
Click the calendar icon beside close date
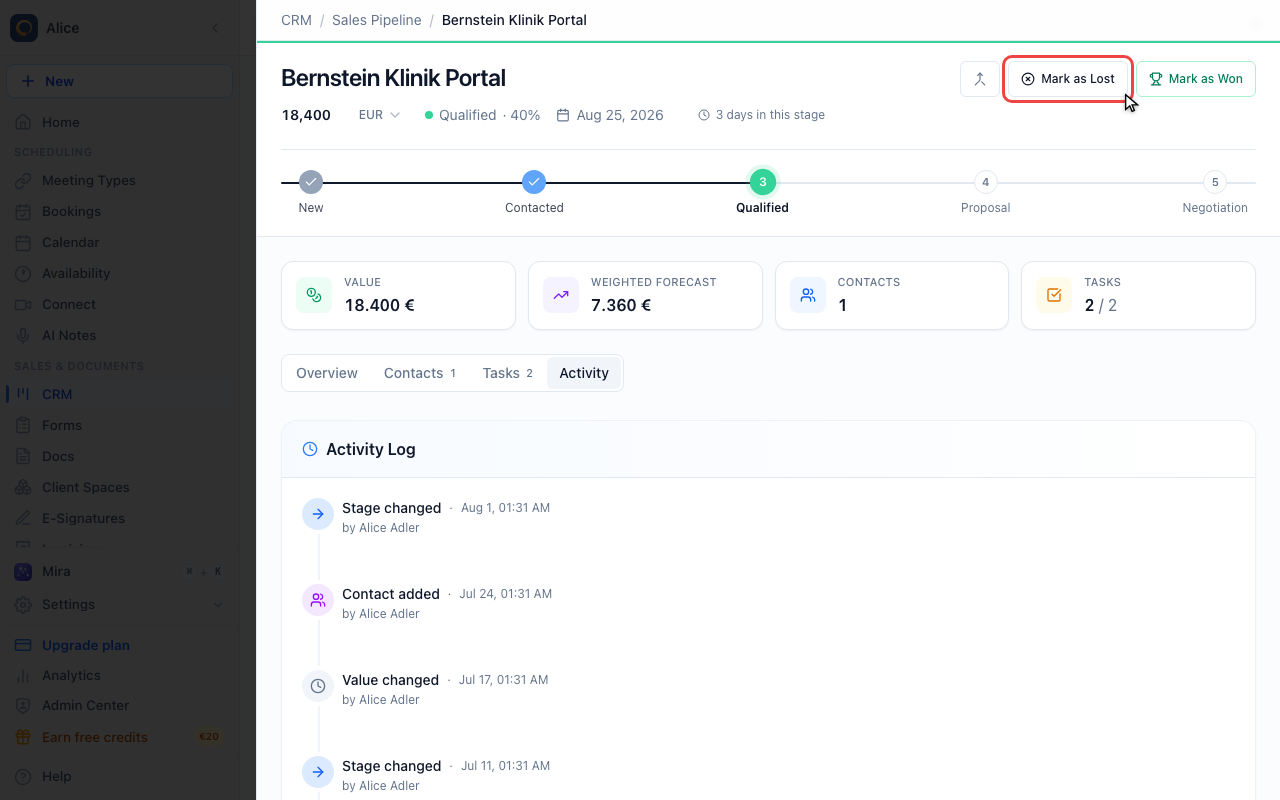[563, 115]
